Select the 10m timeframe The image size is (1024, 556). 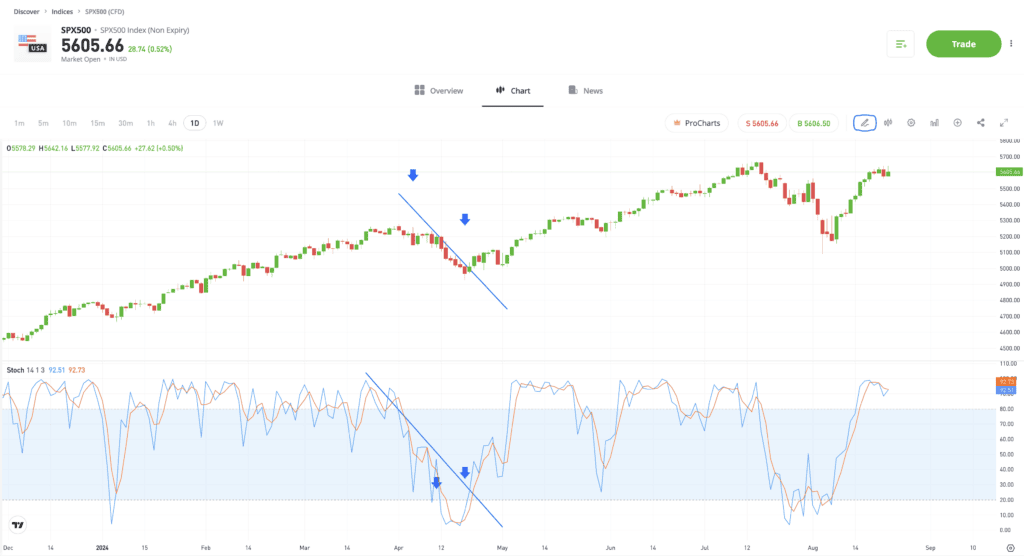(69, 123)
